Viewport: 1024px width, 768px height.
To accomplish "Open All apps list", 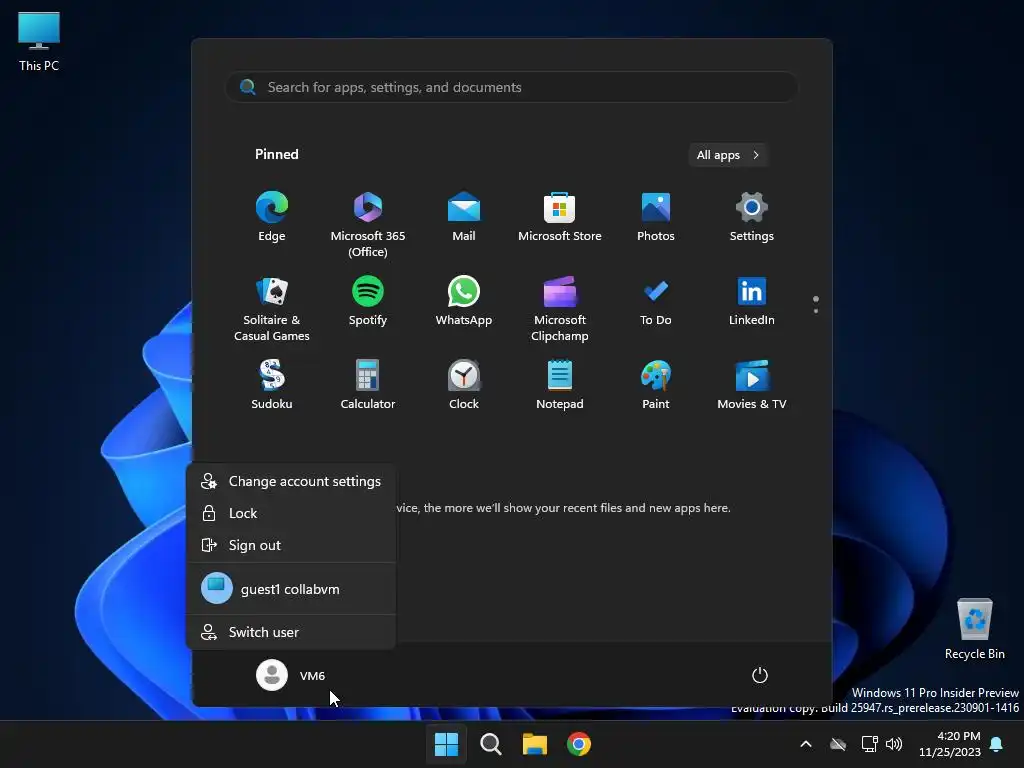I will click(x=728, y=155).
